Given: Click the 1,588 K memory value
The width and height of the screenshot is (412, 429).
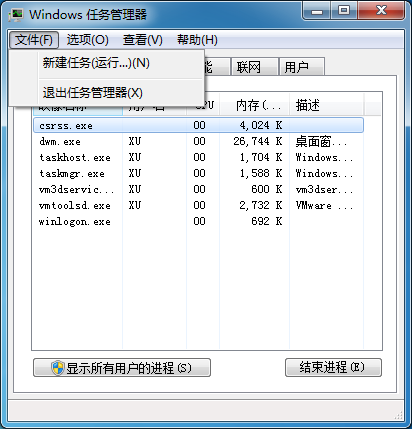Looking at the screenshot, I should 261,173.
